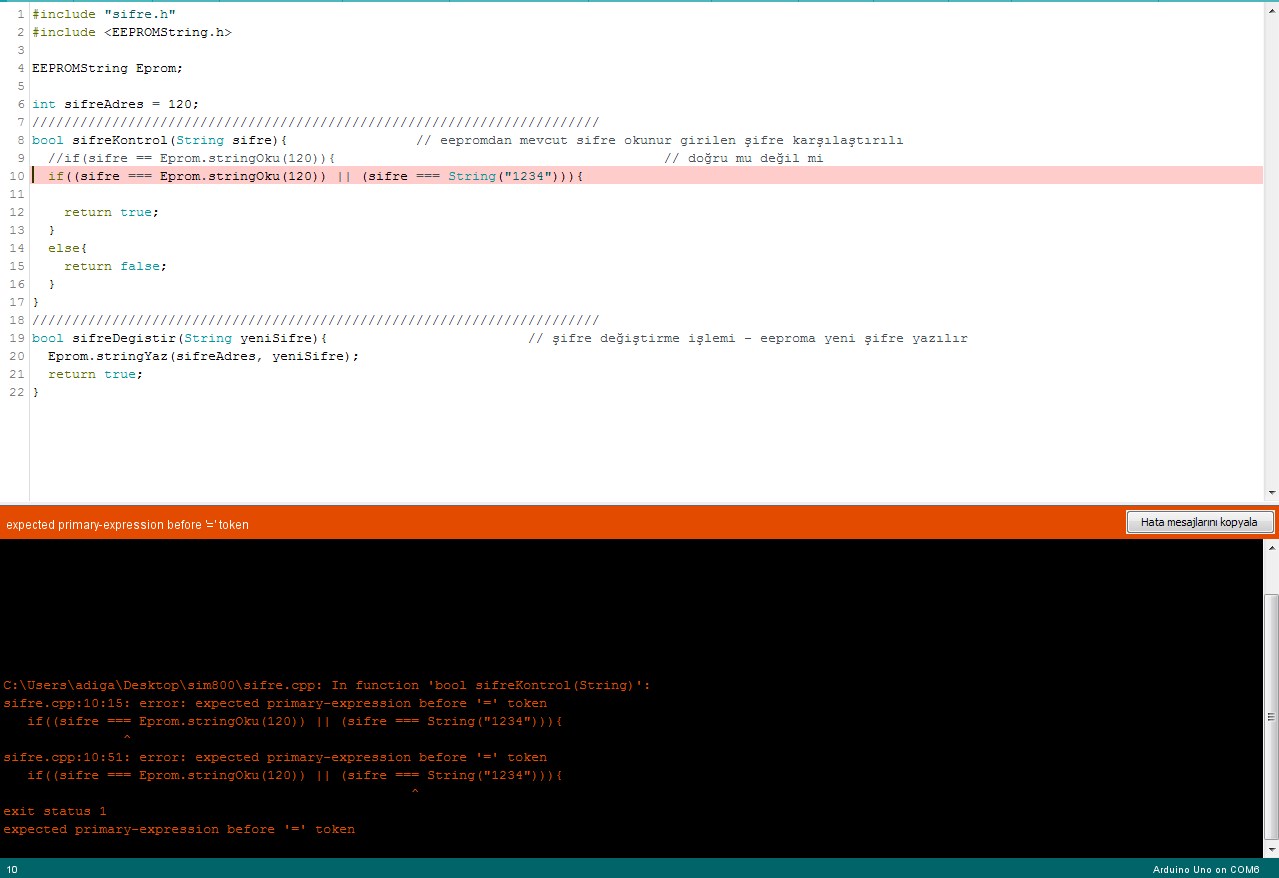Image resolution: width=1279 pixels, height=878 pixels.
Task: Click the console scrollbar up arrow
Action: 1271,547
